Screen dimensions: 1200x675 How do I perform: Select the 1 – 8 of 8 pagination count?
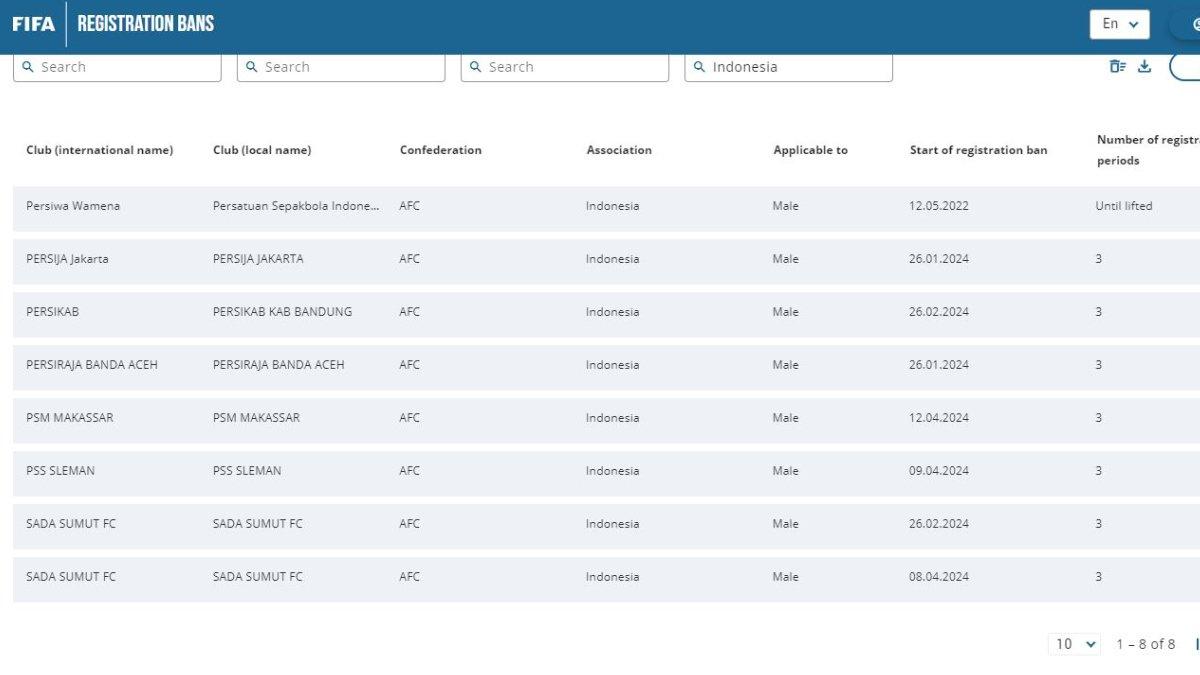[1146, 644]
